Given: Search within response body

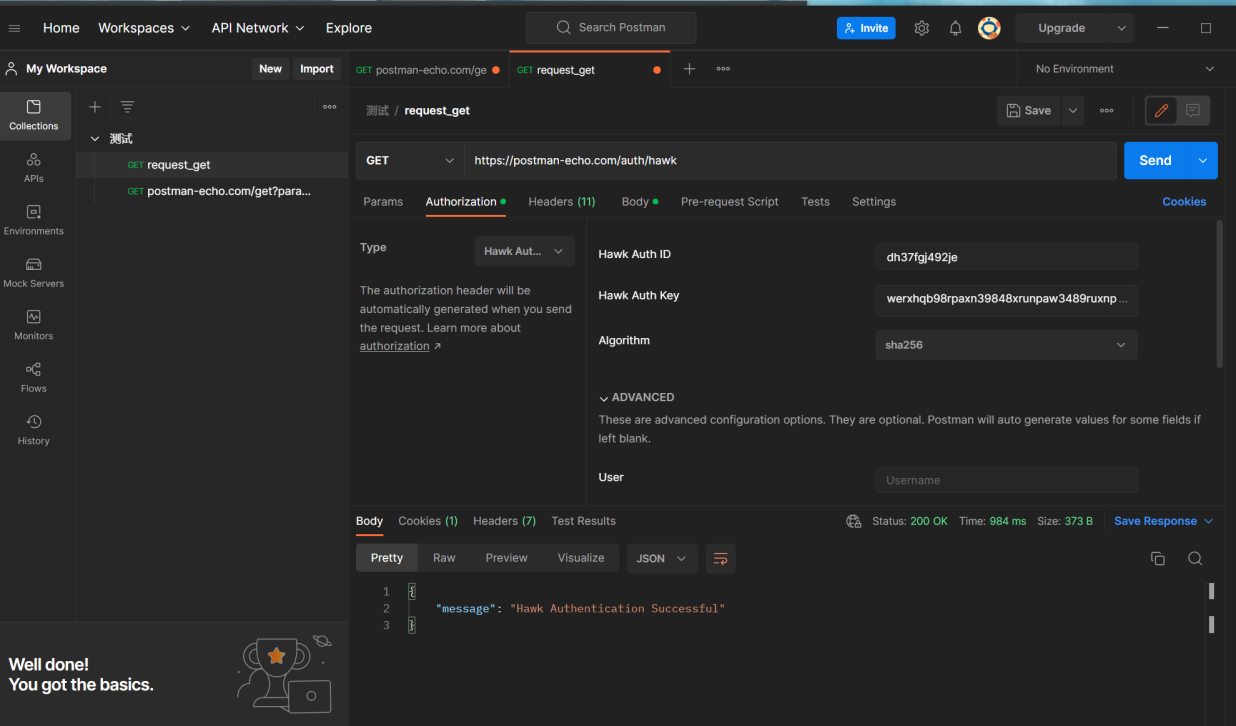Looking at the screenshot, I should [x=1195, y=558].
